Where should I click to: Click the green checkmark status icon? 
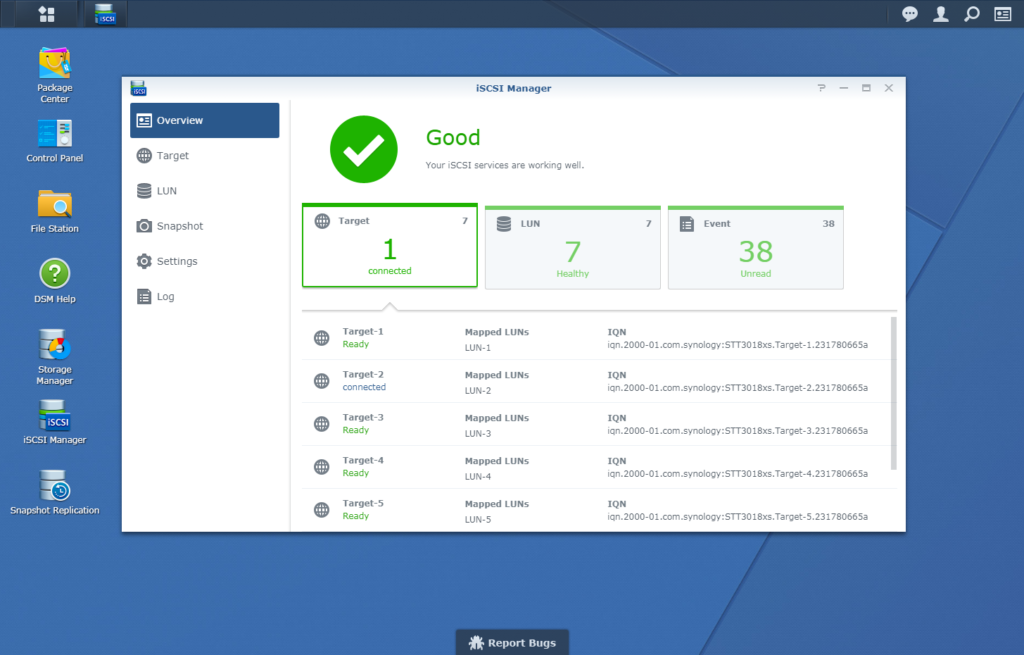tap(364, 150)
